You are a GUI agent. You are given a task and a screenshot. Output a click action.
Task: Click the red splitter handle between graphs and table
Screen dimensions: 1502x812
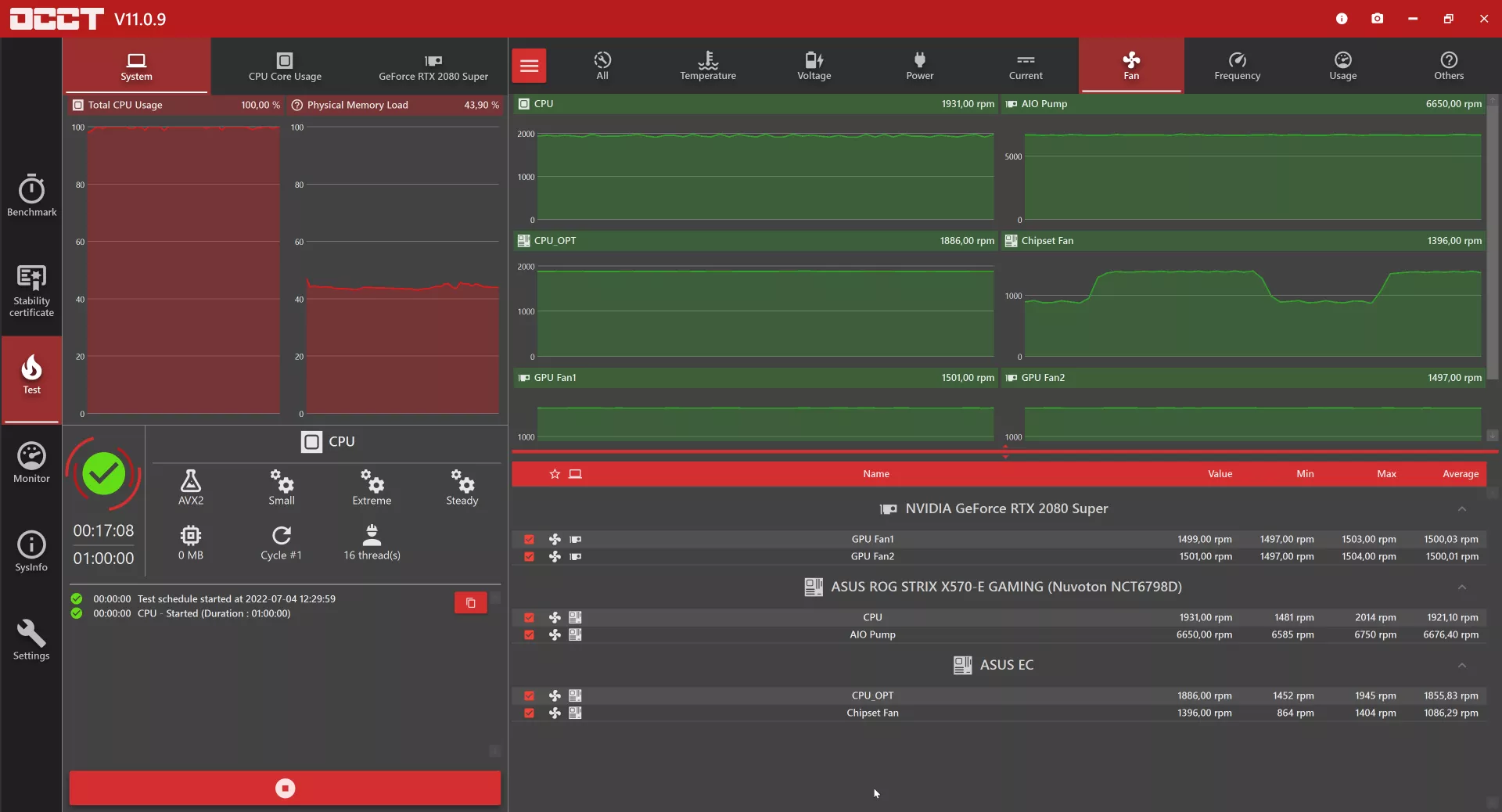(x=1005, y=451)
